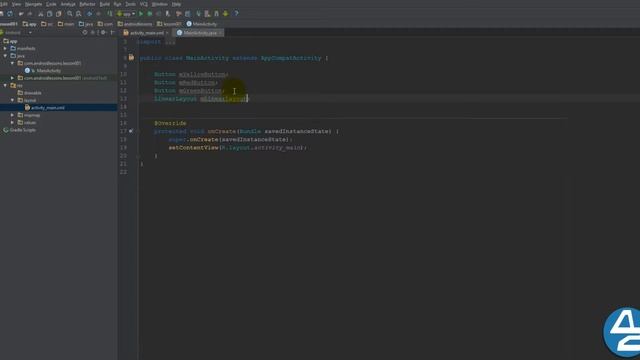
Task: Collapse the res folder arrow
Action: 5,86
